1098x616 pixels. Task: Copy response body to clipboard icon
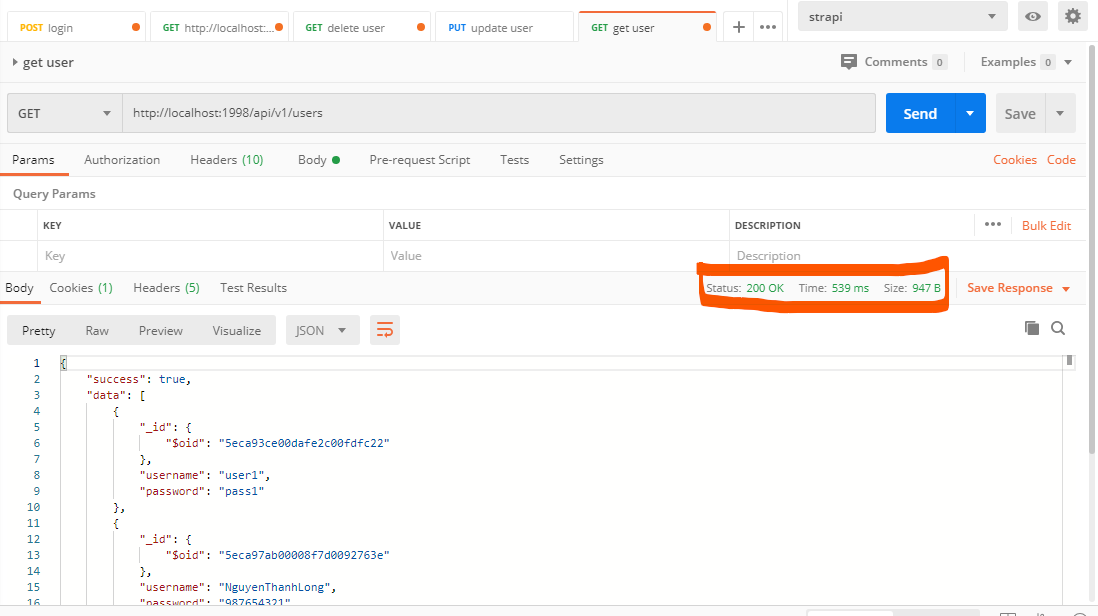click(x=1031, y=328)
